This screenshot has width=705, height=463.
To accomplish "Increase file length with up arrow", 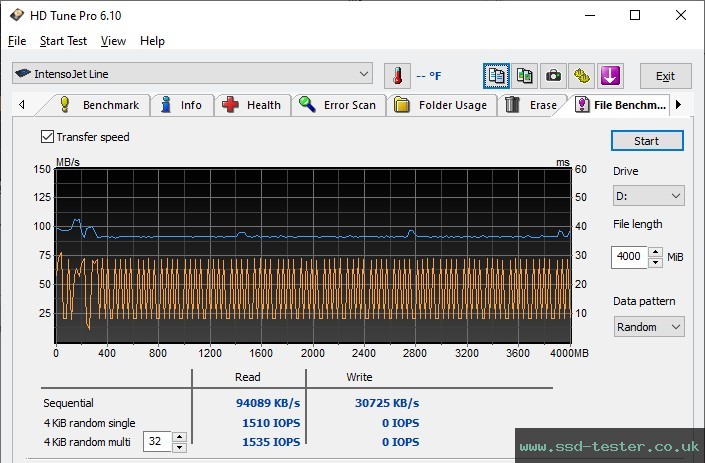I will tap(656, 252).
